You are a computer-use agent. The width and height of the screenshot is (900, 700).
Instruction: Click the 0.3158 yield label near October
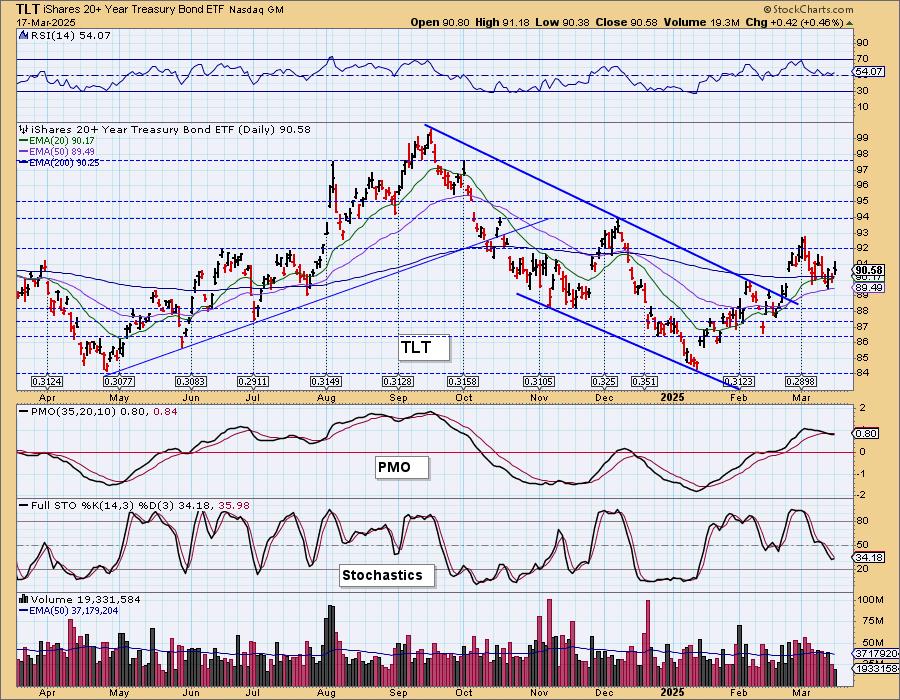click(463, 382)
